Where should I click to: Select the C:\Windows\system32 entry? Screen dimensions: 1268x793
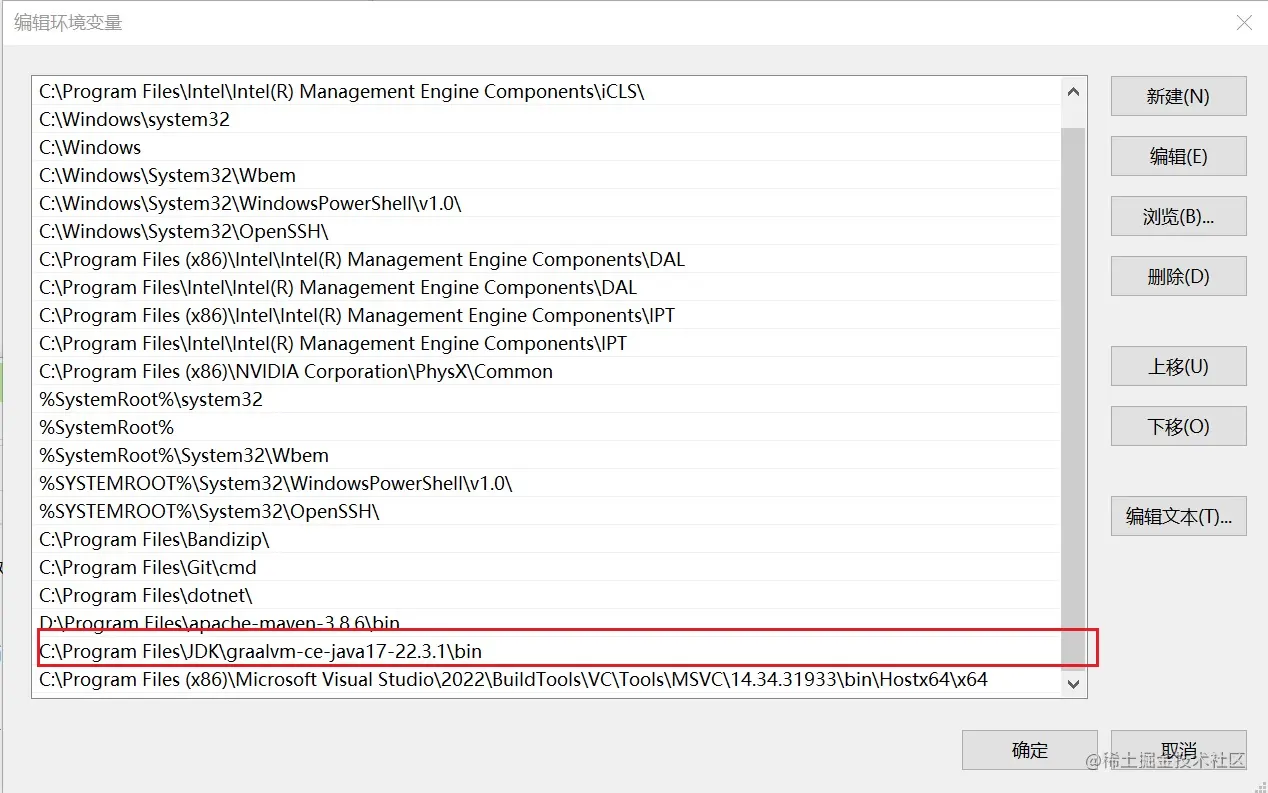tap(548, 119)
